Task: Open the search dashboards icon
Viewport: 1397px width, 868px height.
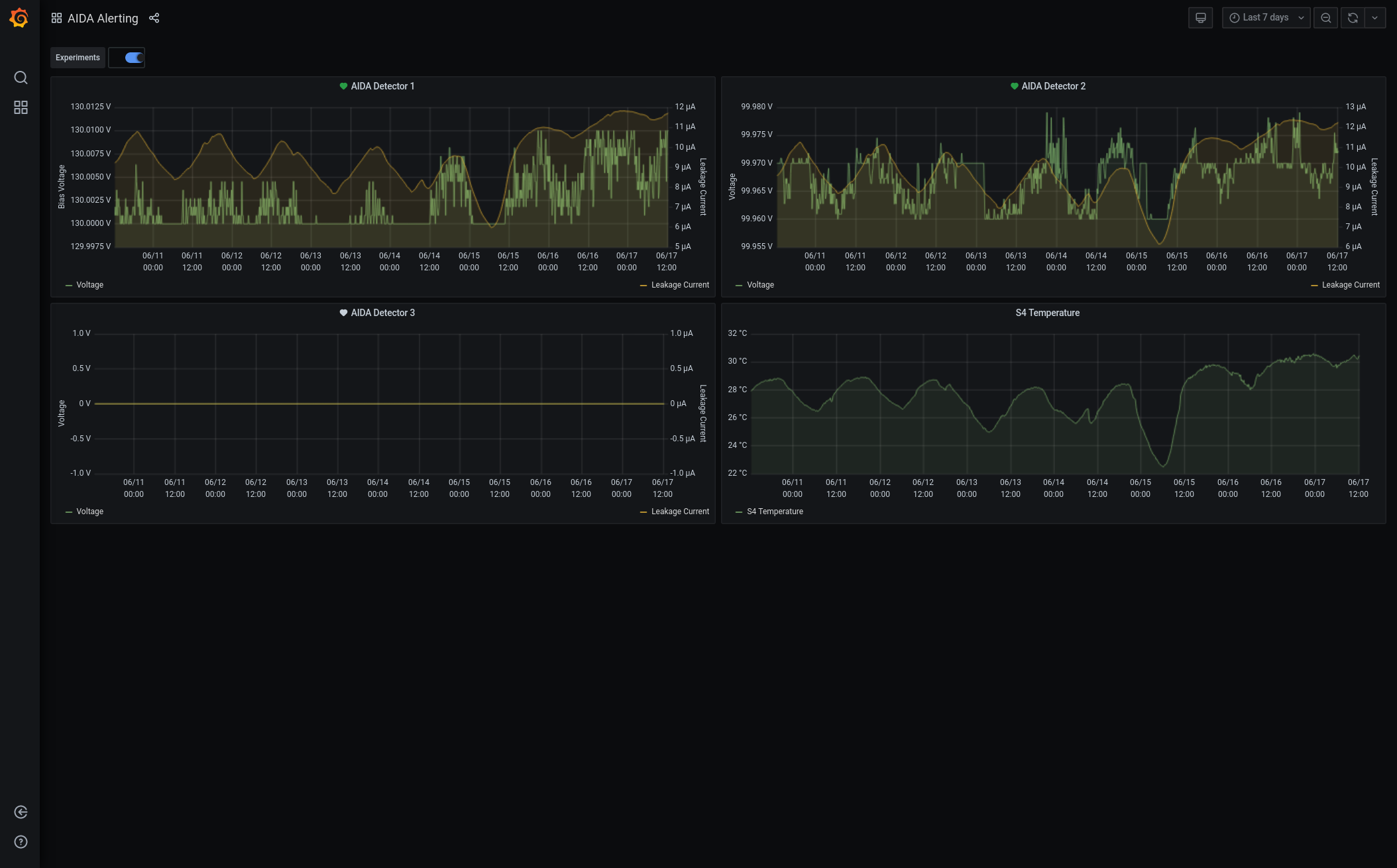Action: pos(21,78)
